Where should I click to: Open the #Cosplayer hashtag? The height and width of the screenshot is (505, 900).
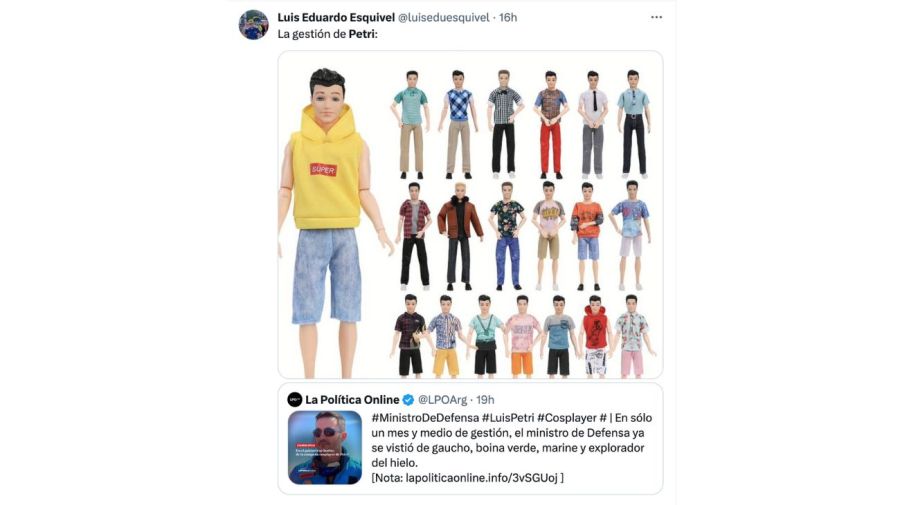pyautogui.click(x=567, y=418)
